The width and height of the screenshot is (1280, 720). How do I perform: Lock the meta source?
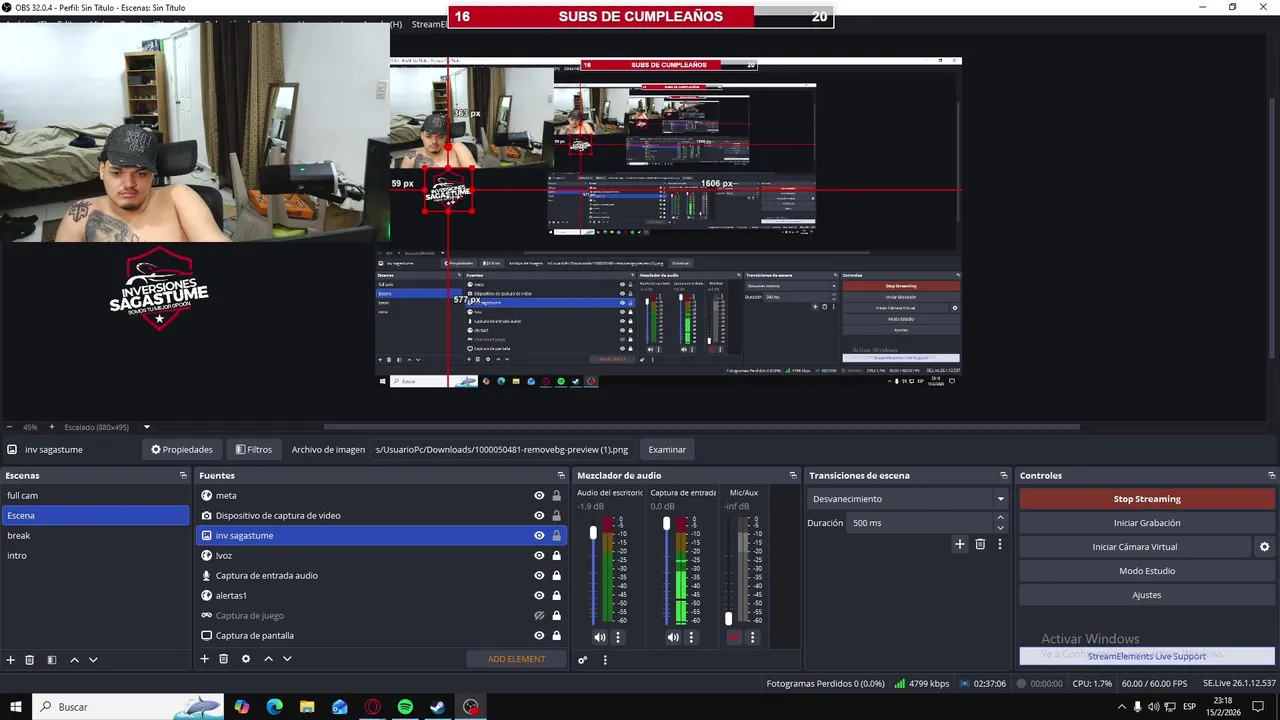pyautogui.click(x=556, y=496)
